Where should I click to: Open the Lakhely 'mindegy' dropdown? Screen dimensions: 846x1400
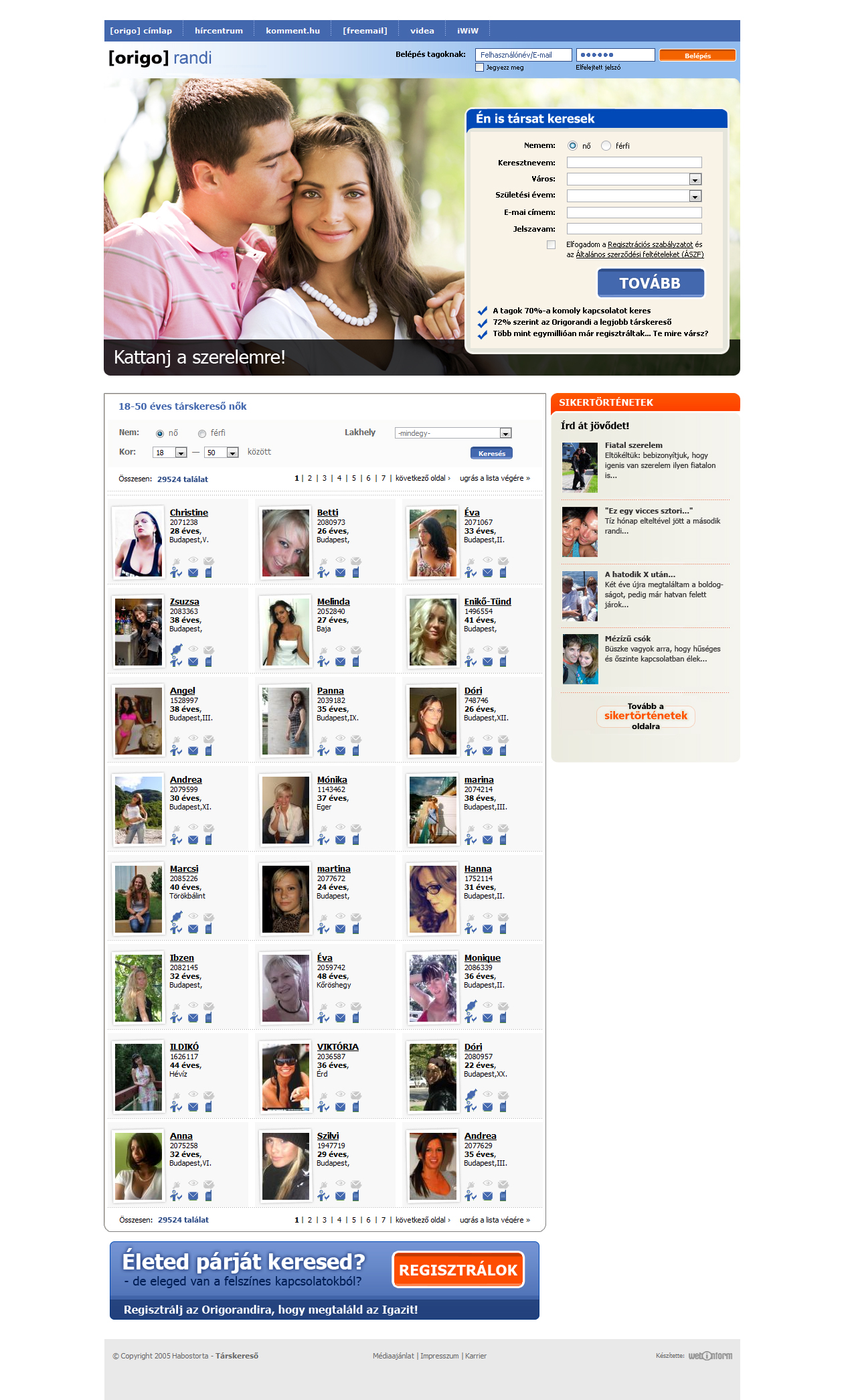(505, 433)
